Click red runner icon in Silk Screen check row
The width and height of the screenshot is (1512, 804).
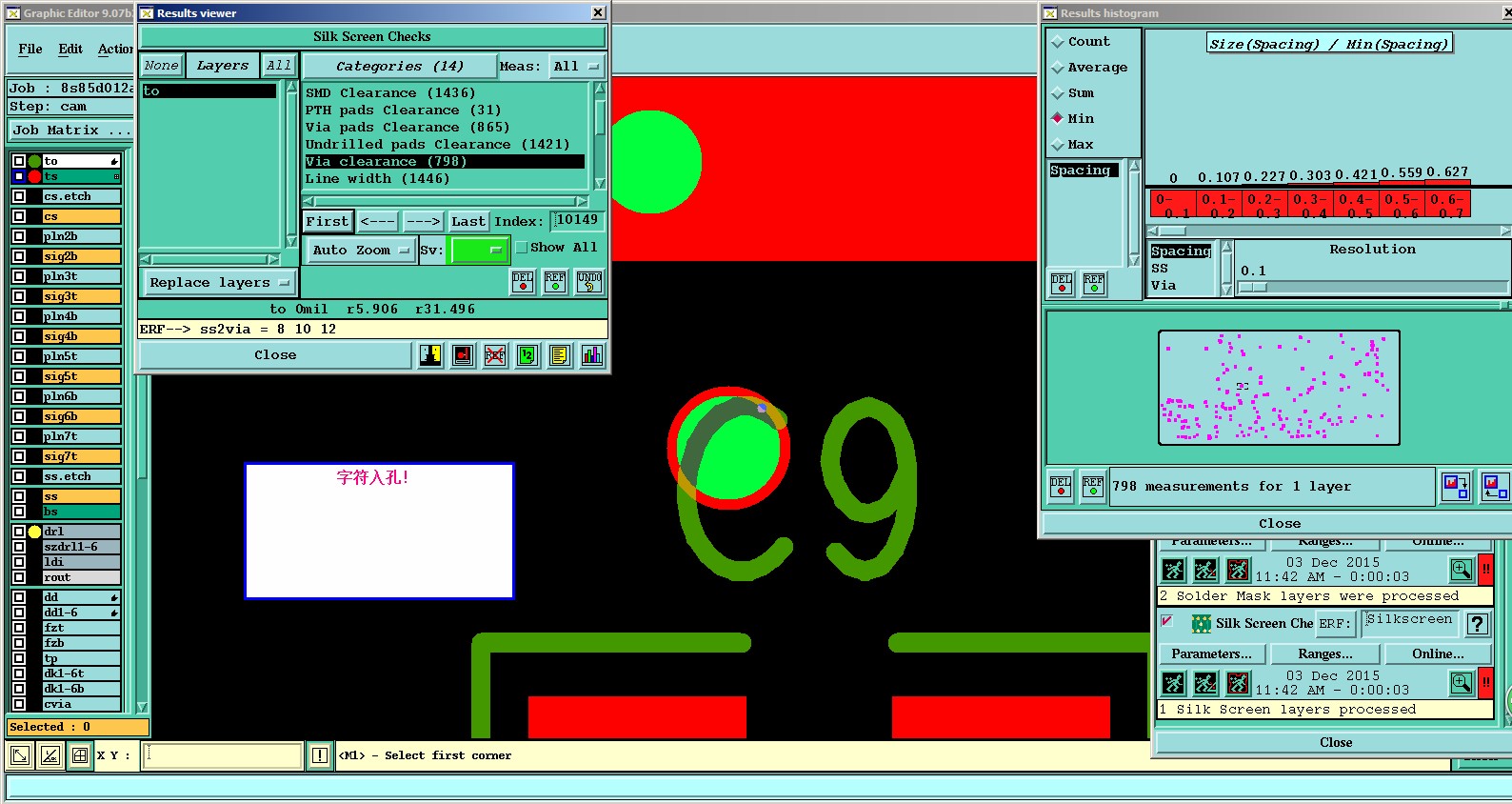[x=1238, y=683]
